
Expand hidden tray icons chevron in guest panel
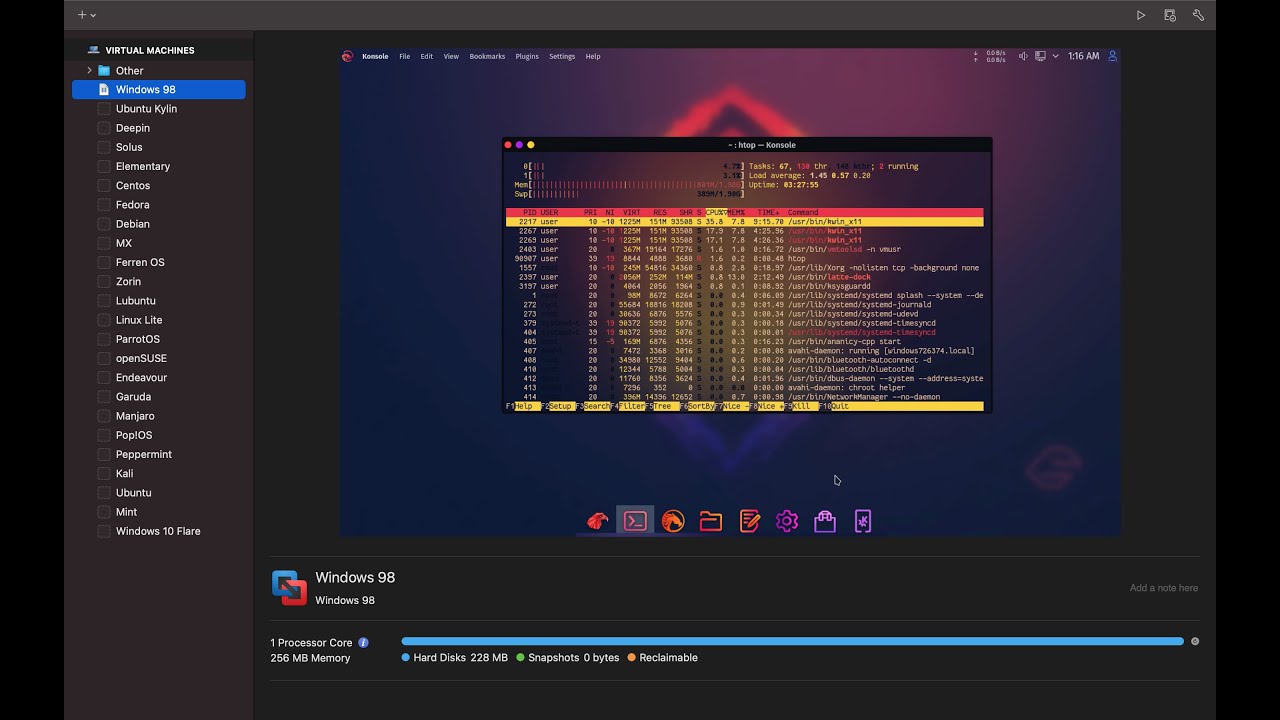(1055, 56)
